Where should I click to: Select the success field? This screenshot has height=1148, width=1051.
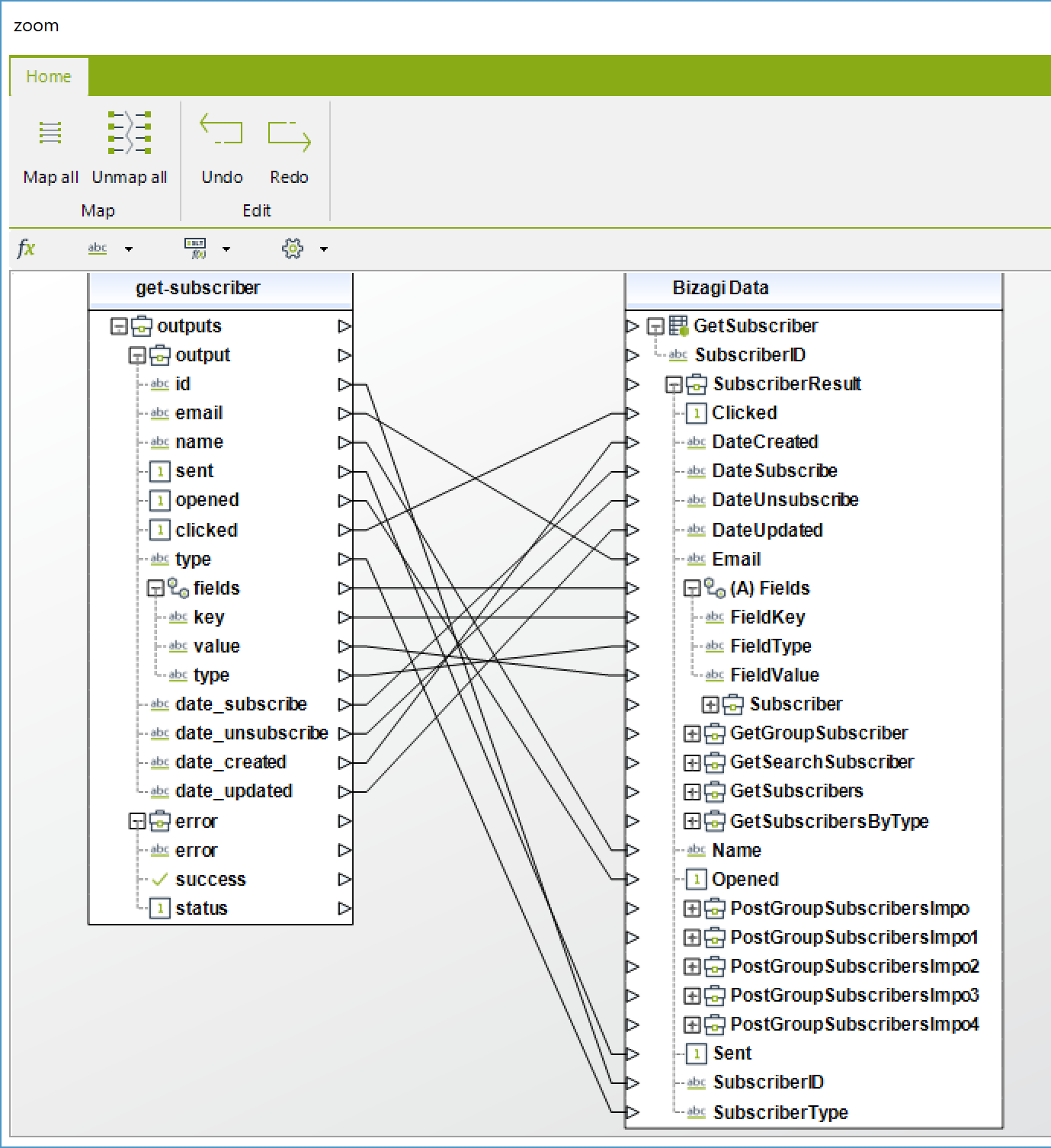tap(210, 880)
